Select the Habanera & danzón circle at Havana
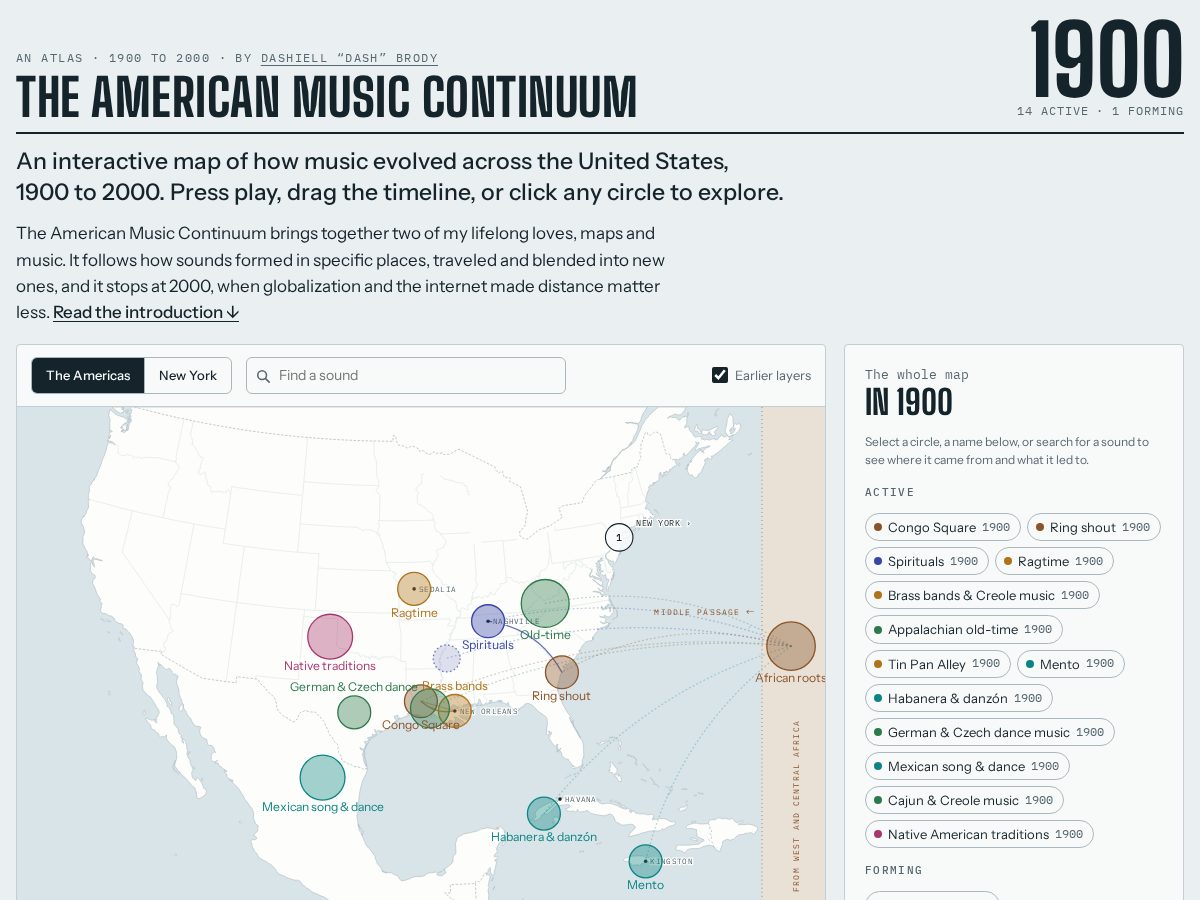The height and width of the screenshot is (900, 1200). pos(544,813)
